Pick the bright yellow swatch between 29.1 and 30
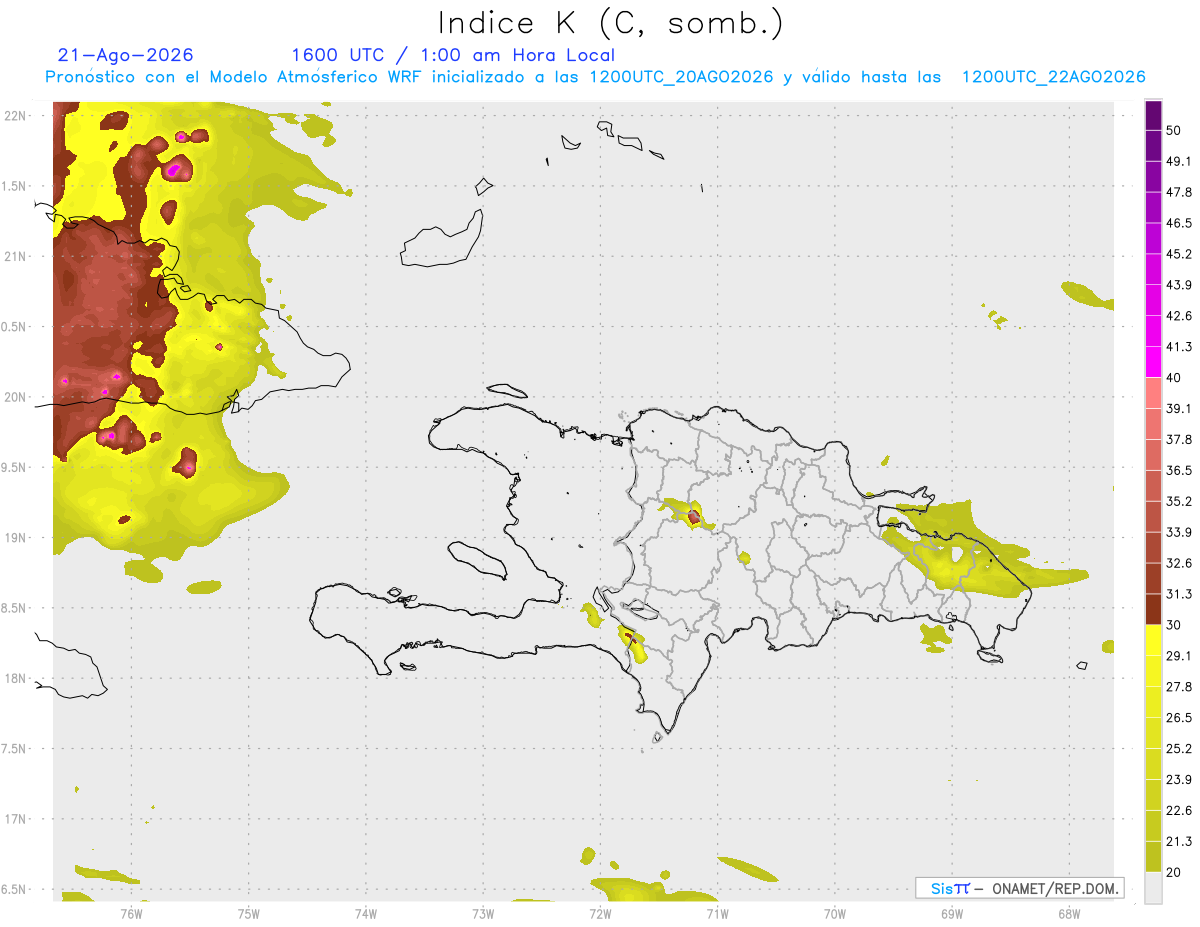The height and width of the screenshot is (927, 1200). coord(1153,640)
